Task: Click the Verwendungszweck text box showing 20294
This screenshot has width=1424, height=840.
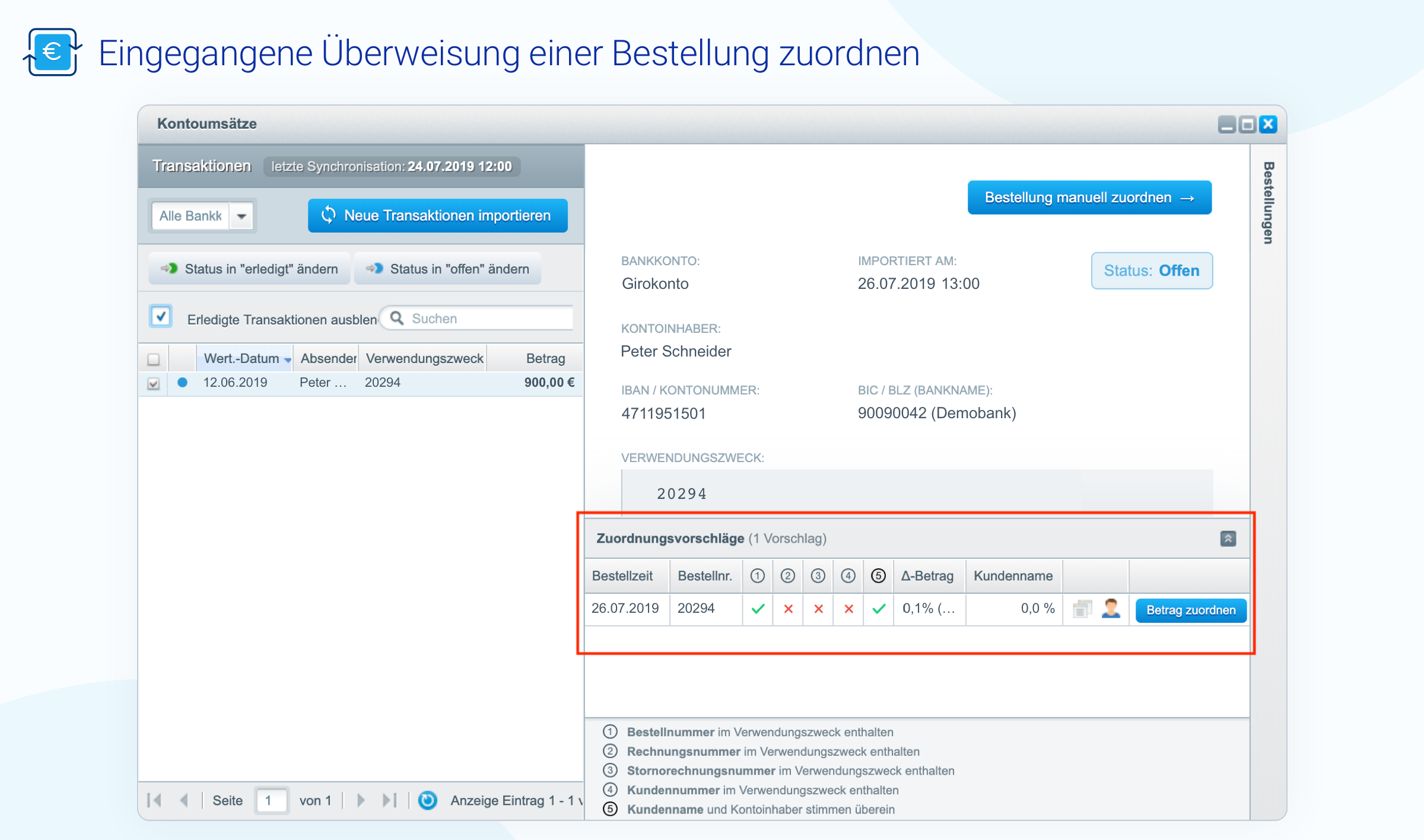Action: click(917, 492)
